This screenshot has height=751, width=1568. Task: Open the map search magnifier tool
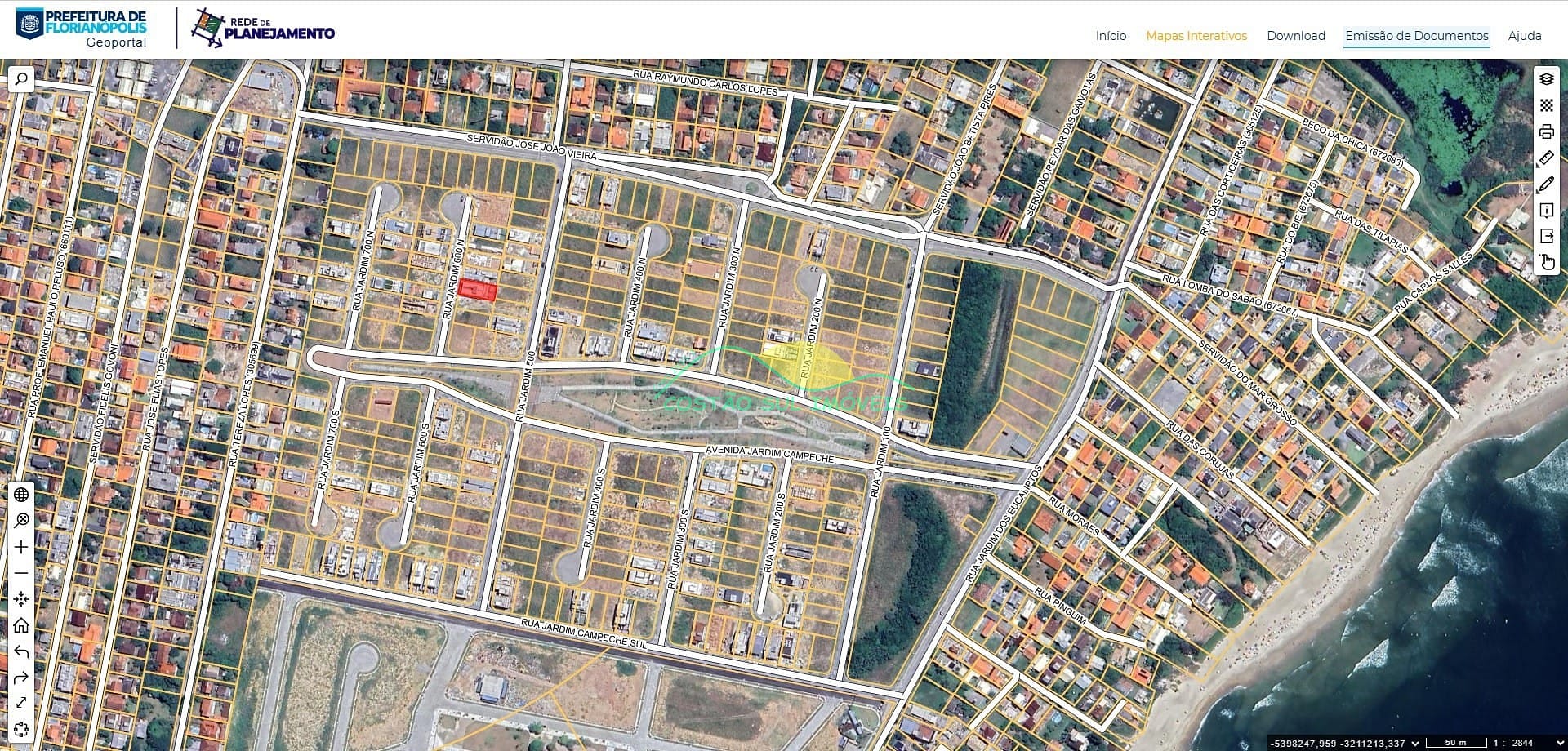click(x=21, y=79)
